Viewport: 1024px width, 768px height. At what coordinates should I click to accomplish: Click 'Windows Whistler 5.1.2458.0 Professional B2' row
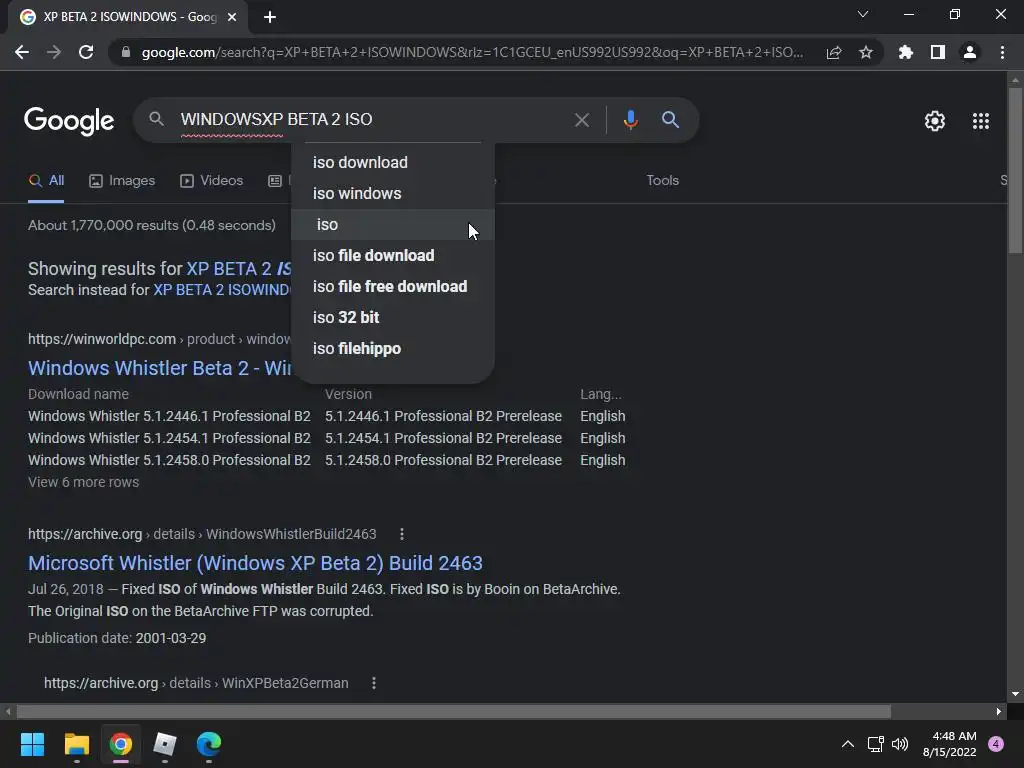click(169, 460)
